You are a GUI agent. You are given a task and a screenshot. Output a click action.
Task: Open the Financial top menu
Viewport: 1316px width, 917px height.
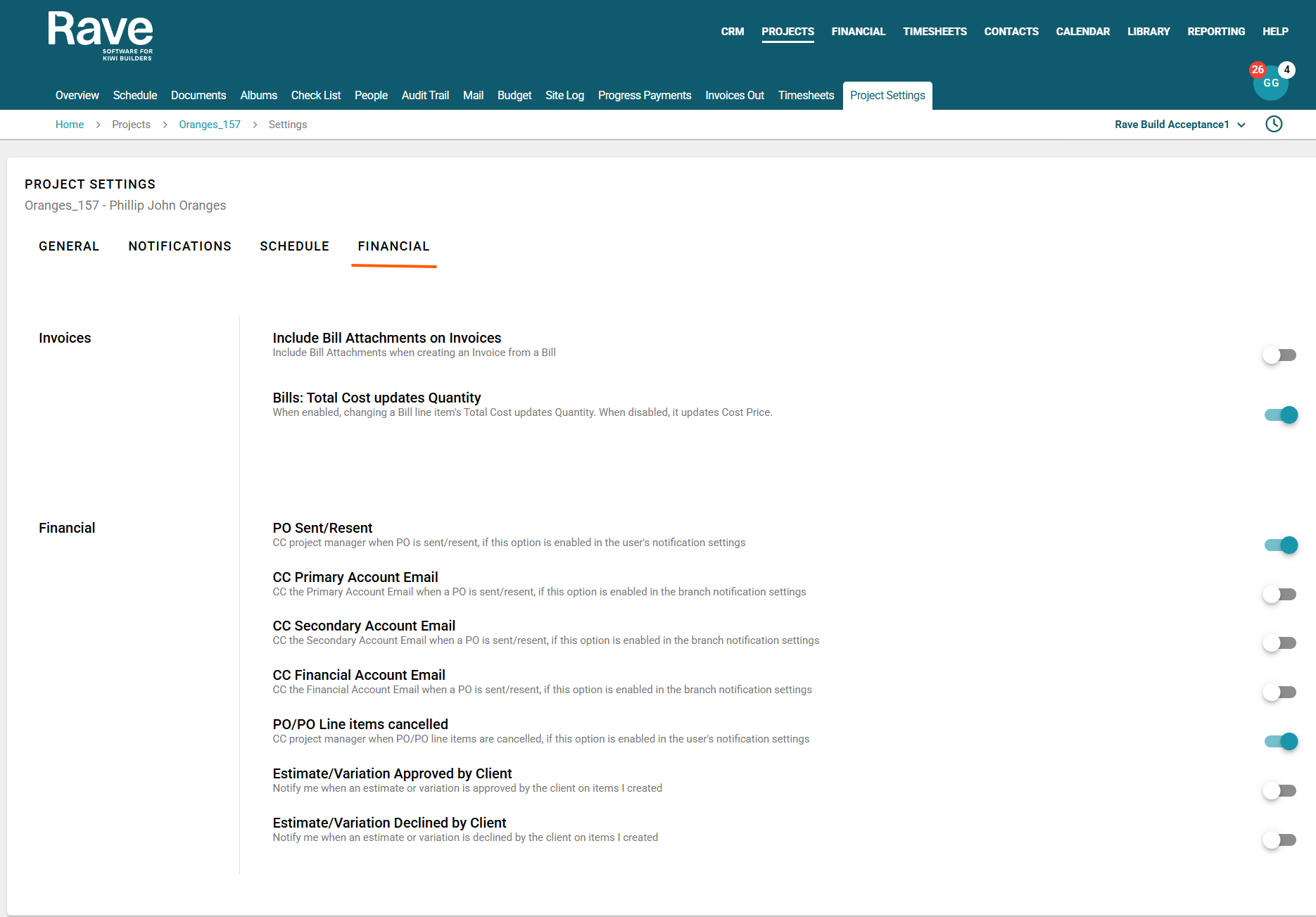859,32
